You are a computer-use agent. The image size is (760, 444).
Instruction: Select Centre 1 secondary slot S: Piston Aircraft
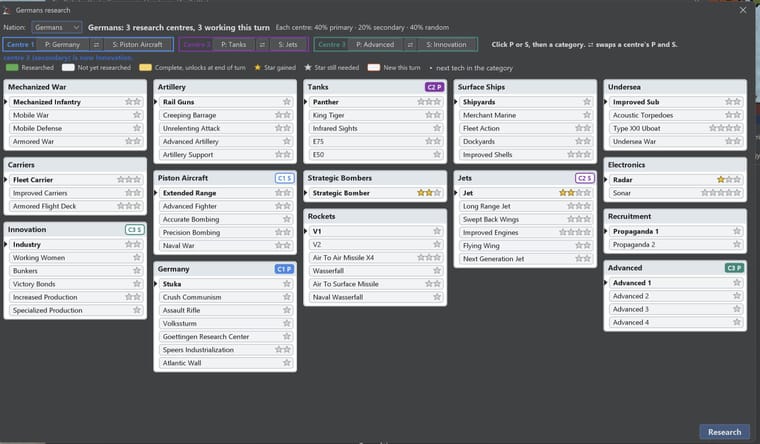tap(137, 45)
